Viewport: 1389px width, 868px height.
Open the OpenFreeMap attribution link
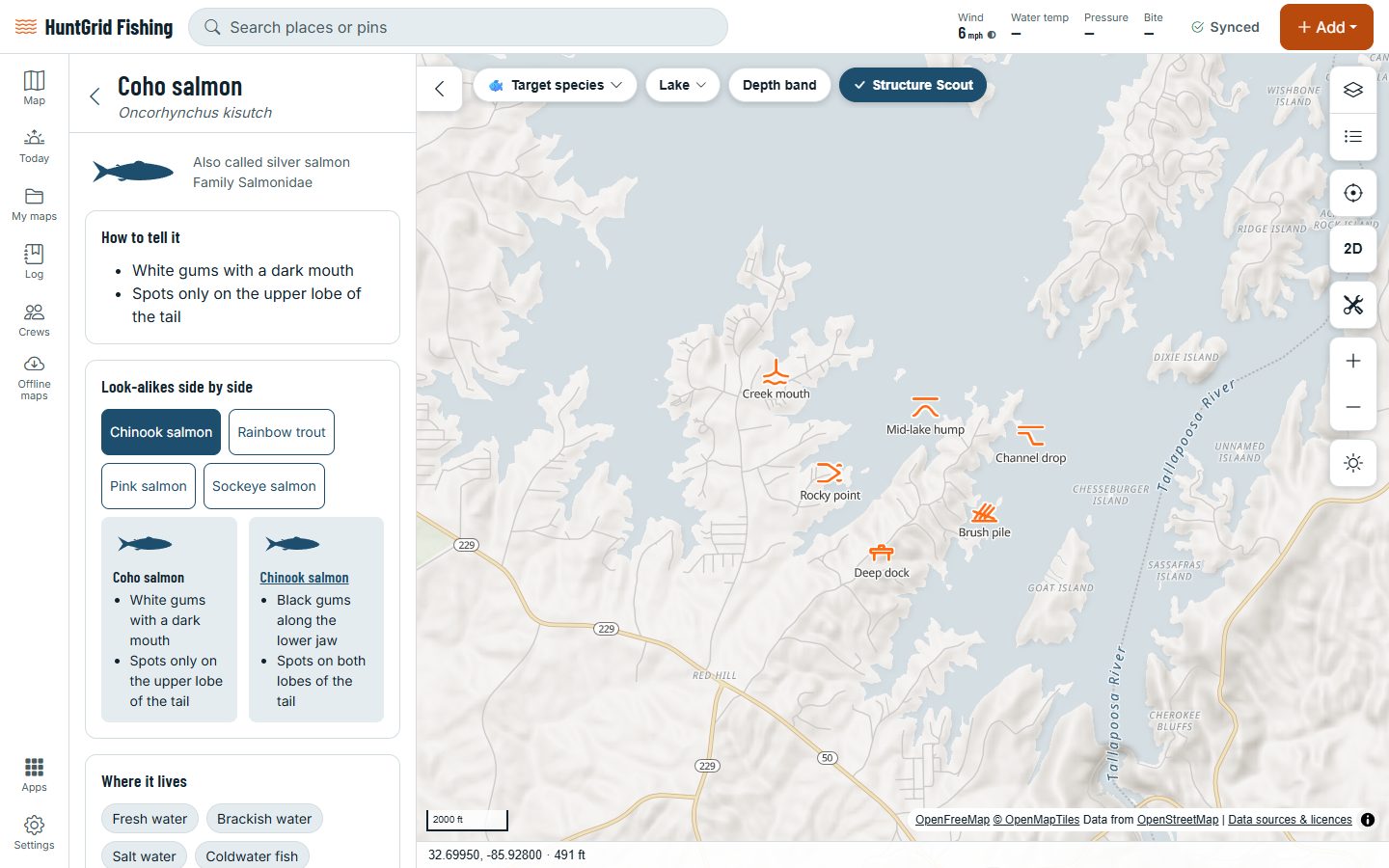[x=952, y=820]
